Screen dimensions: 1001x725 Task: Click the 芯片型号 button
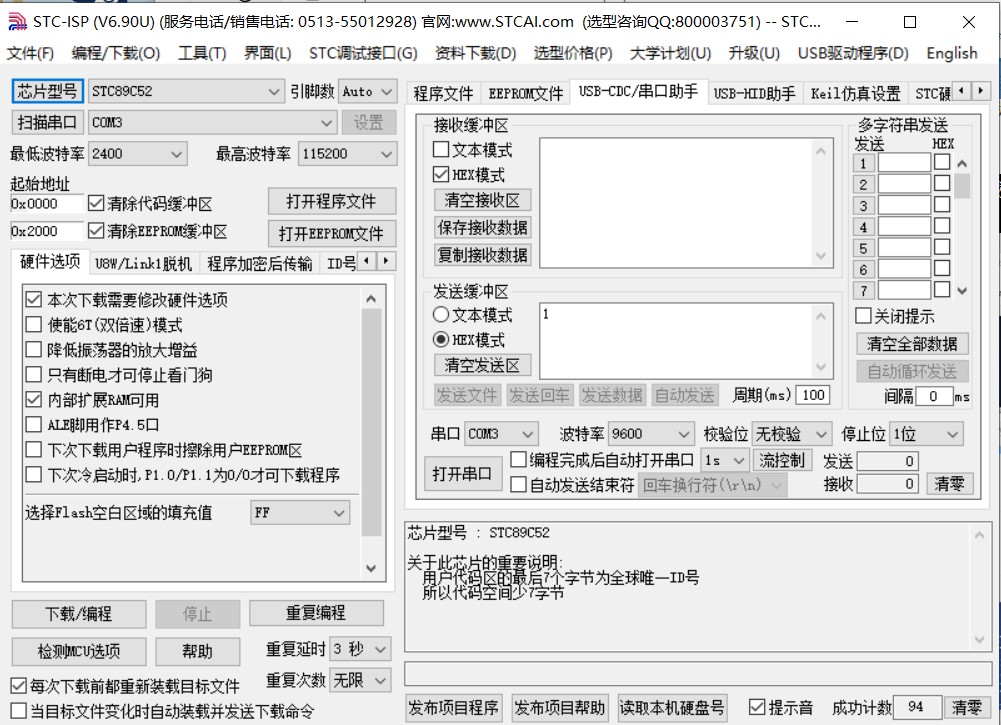47,91
